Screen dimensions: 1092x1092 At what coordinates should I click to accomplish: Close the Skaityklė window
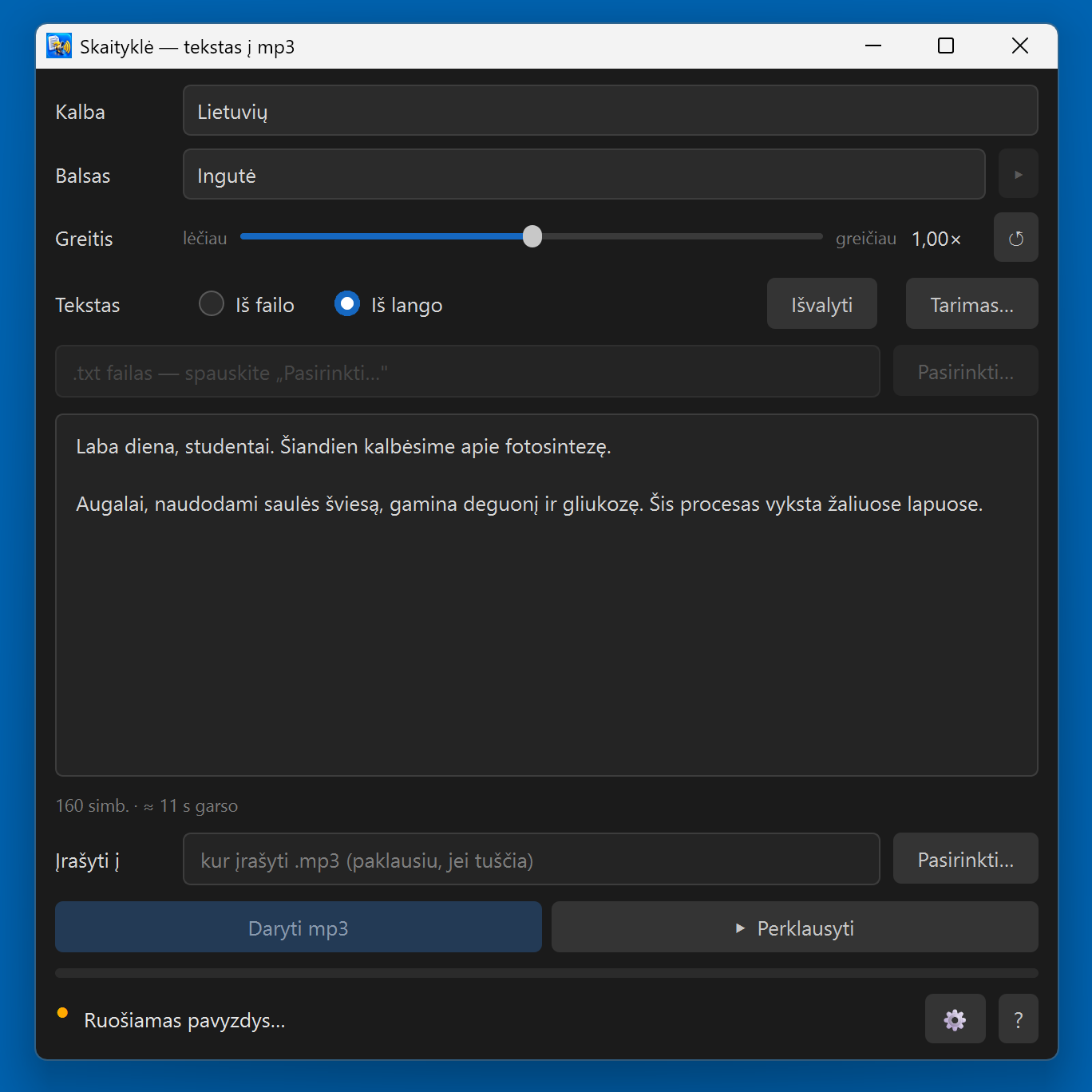click(x=1019, y=46)
